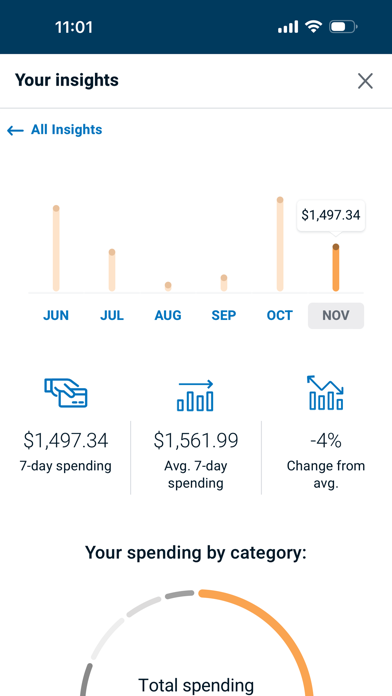
Task: Tap the Wi-Fi status icon
Action: [x=313, y=27]
